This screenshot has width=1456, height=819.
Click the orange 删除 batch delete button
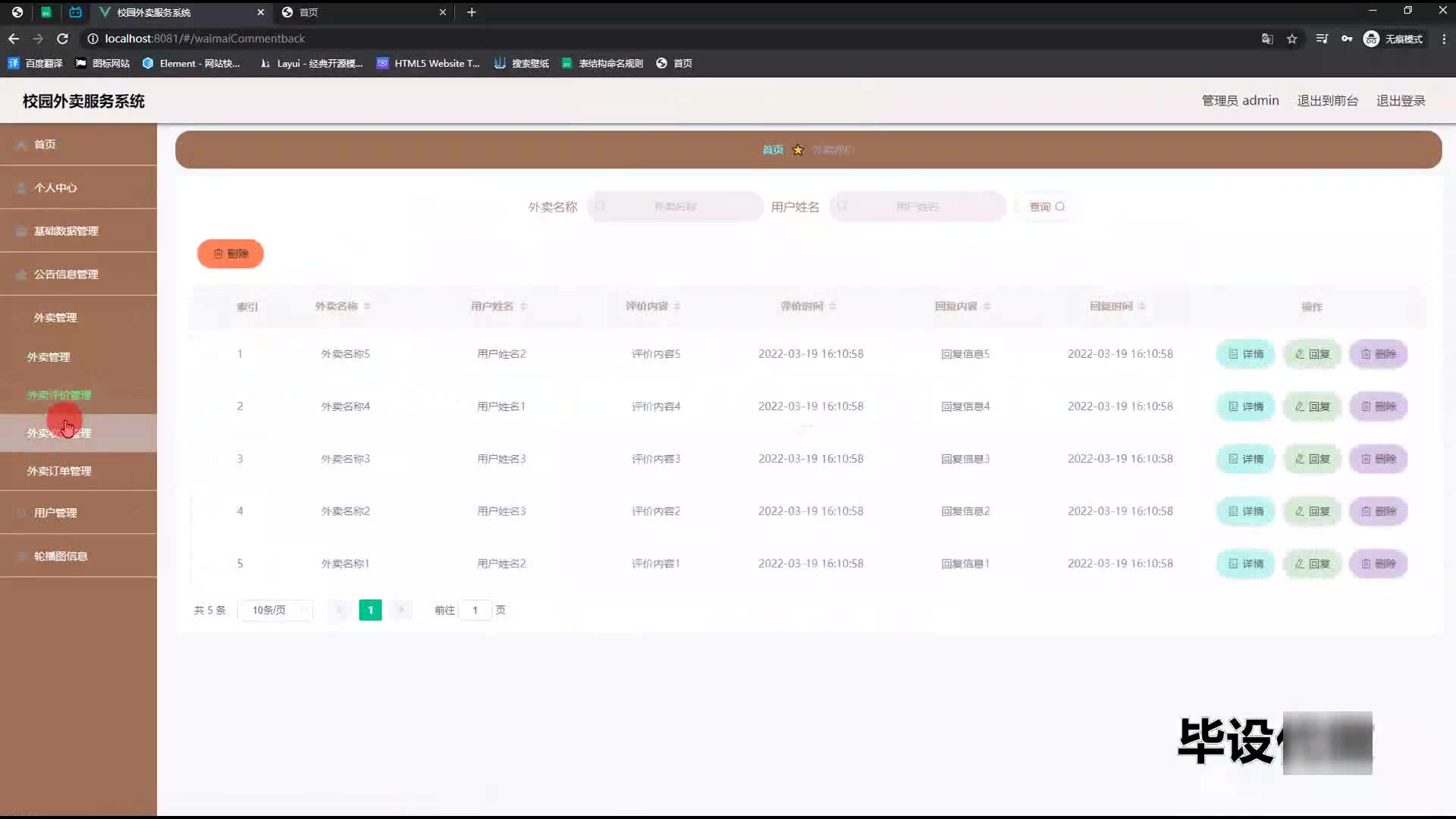tap(231, 253)
